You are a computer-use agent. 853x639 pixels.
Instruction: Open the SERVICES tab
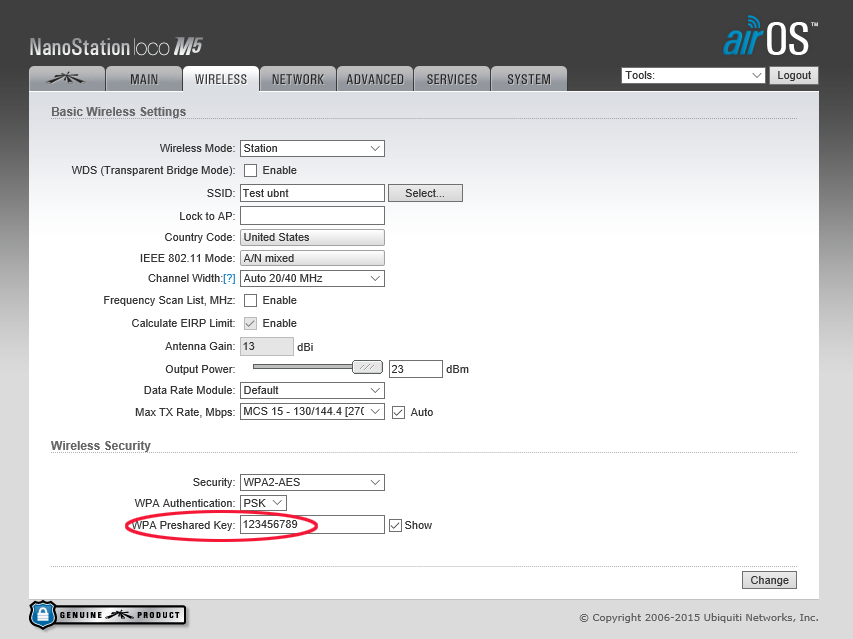coord(452,79)
